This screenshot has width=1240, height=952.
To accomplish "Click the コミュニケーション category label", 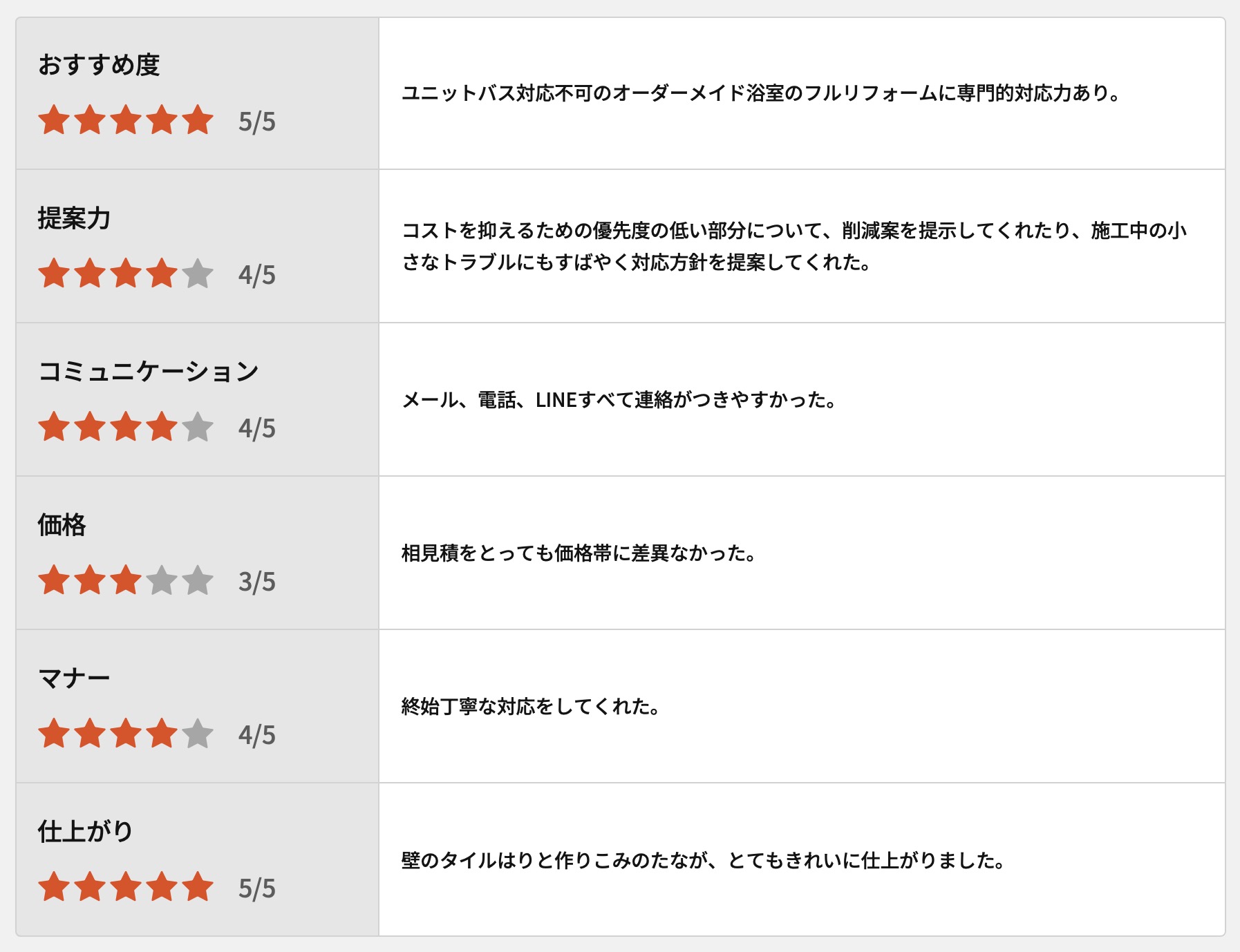I will pos(149,372).
